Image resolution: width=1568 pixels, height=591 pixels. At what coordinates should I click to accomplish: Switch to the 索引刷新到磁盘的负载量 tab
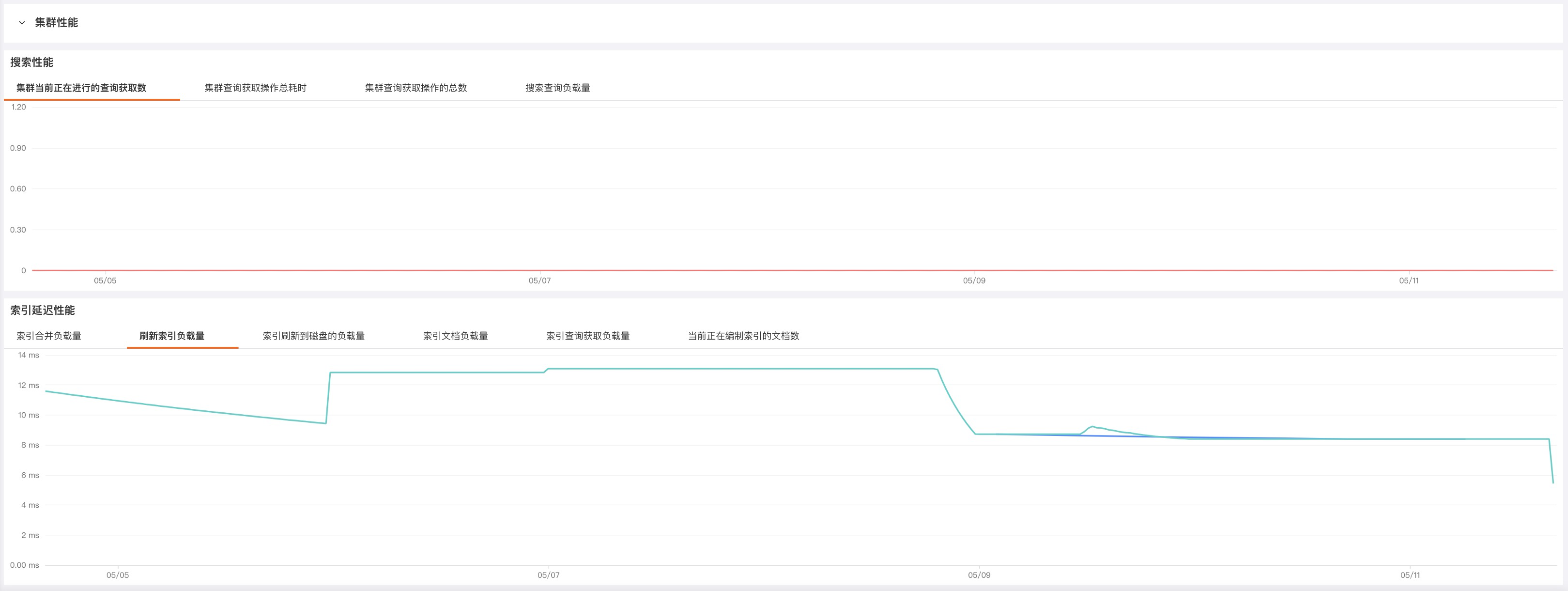[x=313, y=336]
